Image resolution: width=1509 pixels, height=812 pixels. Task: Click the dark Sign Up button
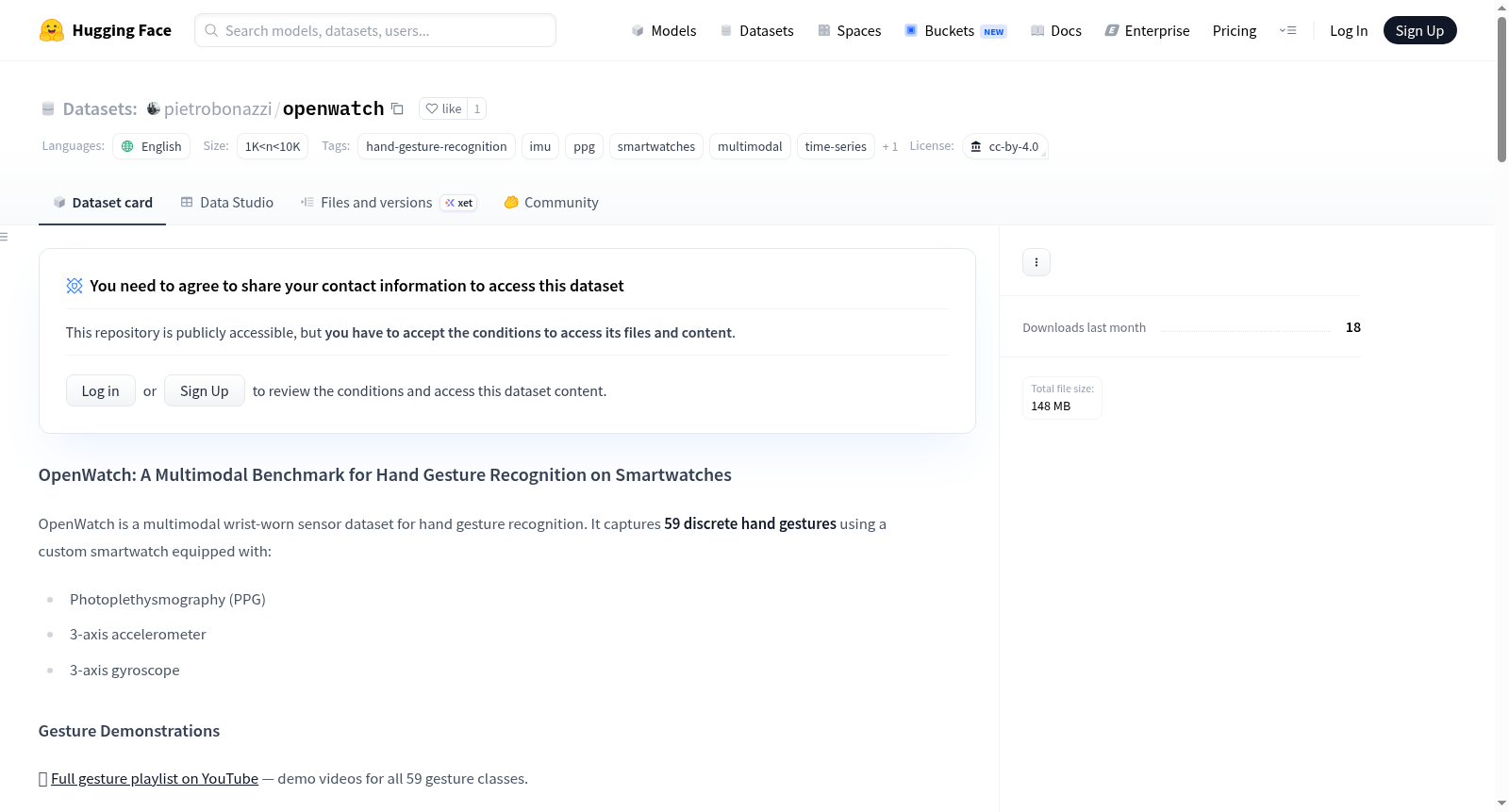click(x=1419, y=30)
